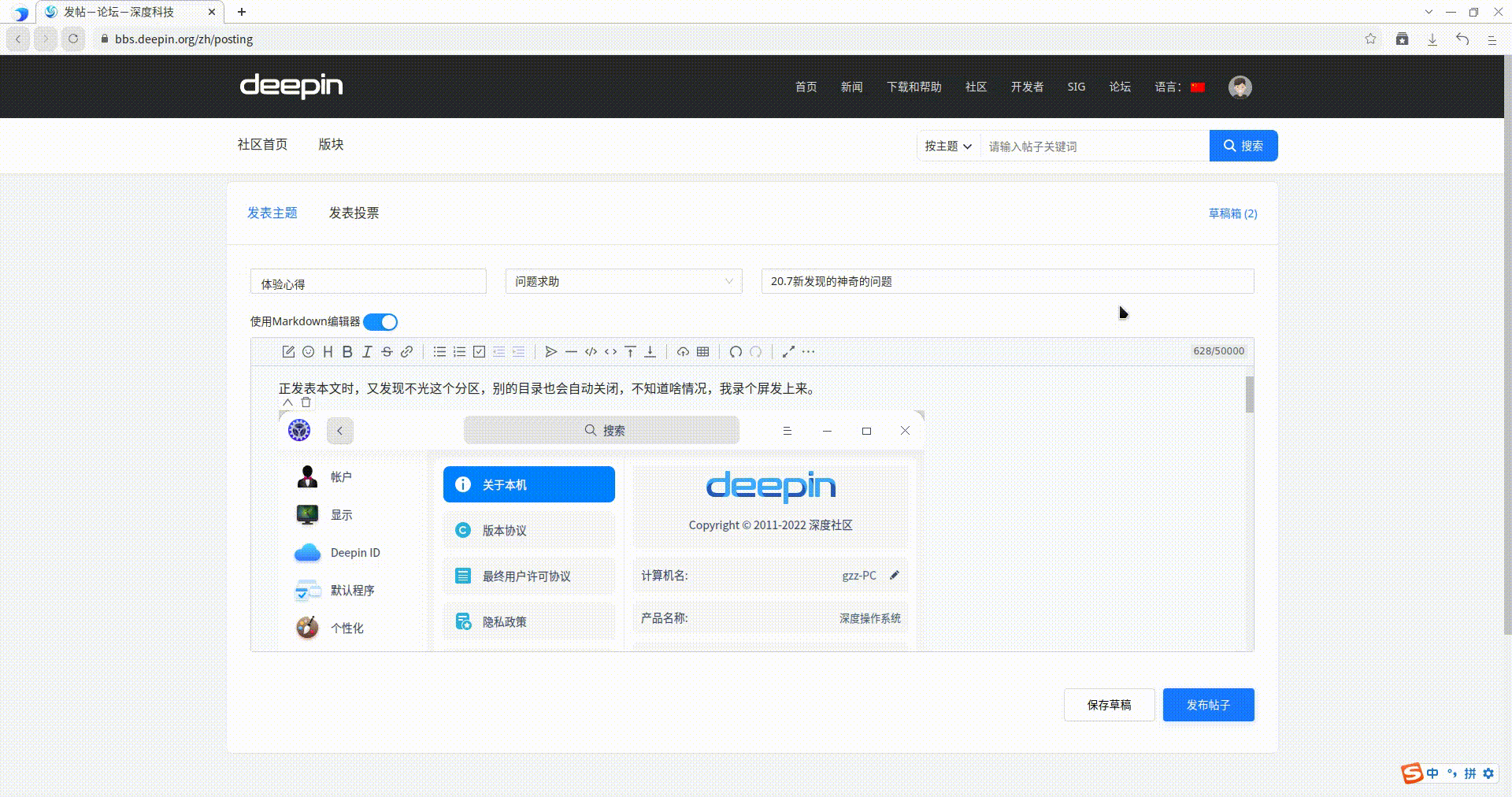Viewport: 1512px width, 797px height.
Task: Open the 草稿箱 drafts link
Action: click(x=1232, y=213)
